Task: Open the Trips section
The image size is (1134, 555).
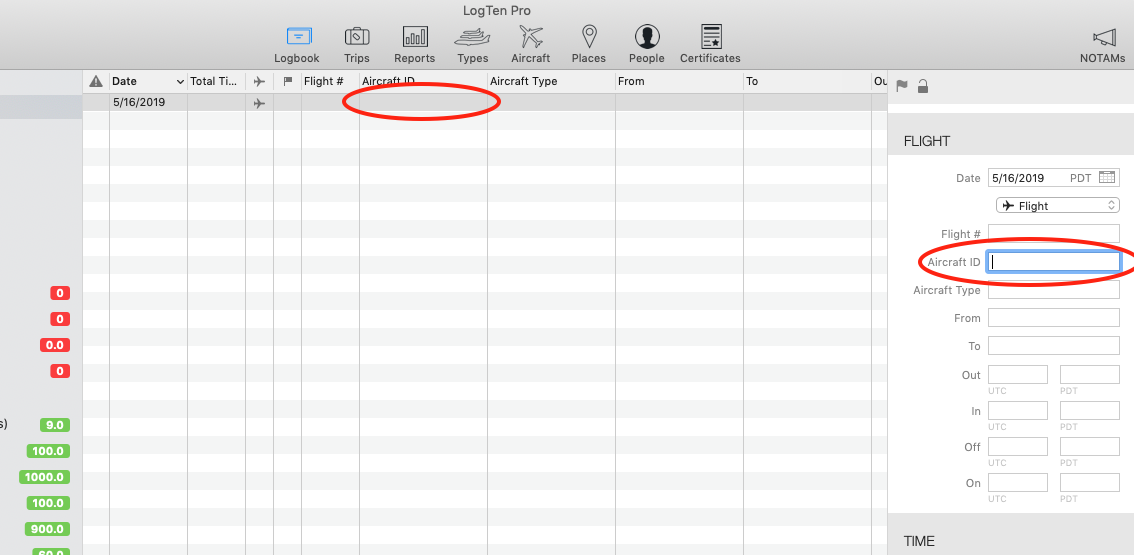Action: tap(357, 44)
